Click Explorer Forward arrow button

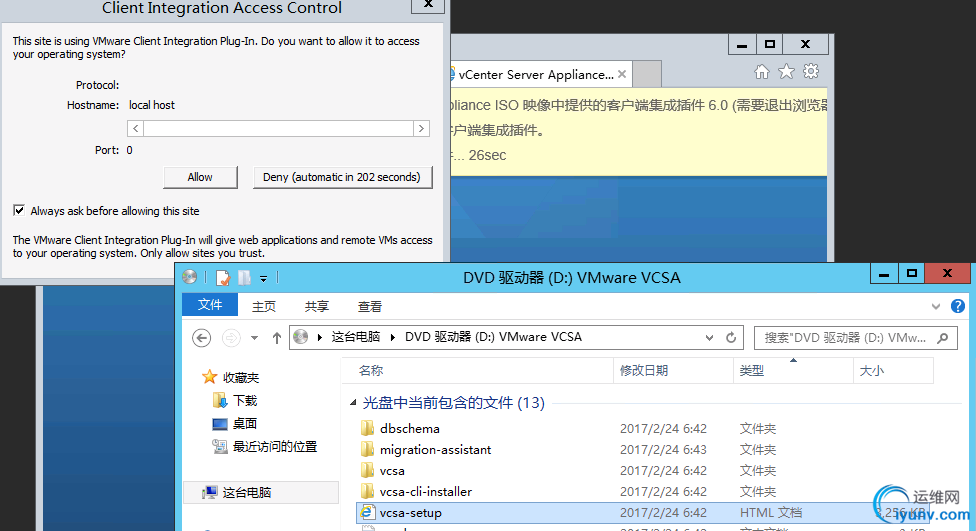pos(231,338)
